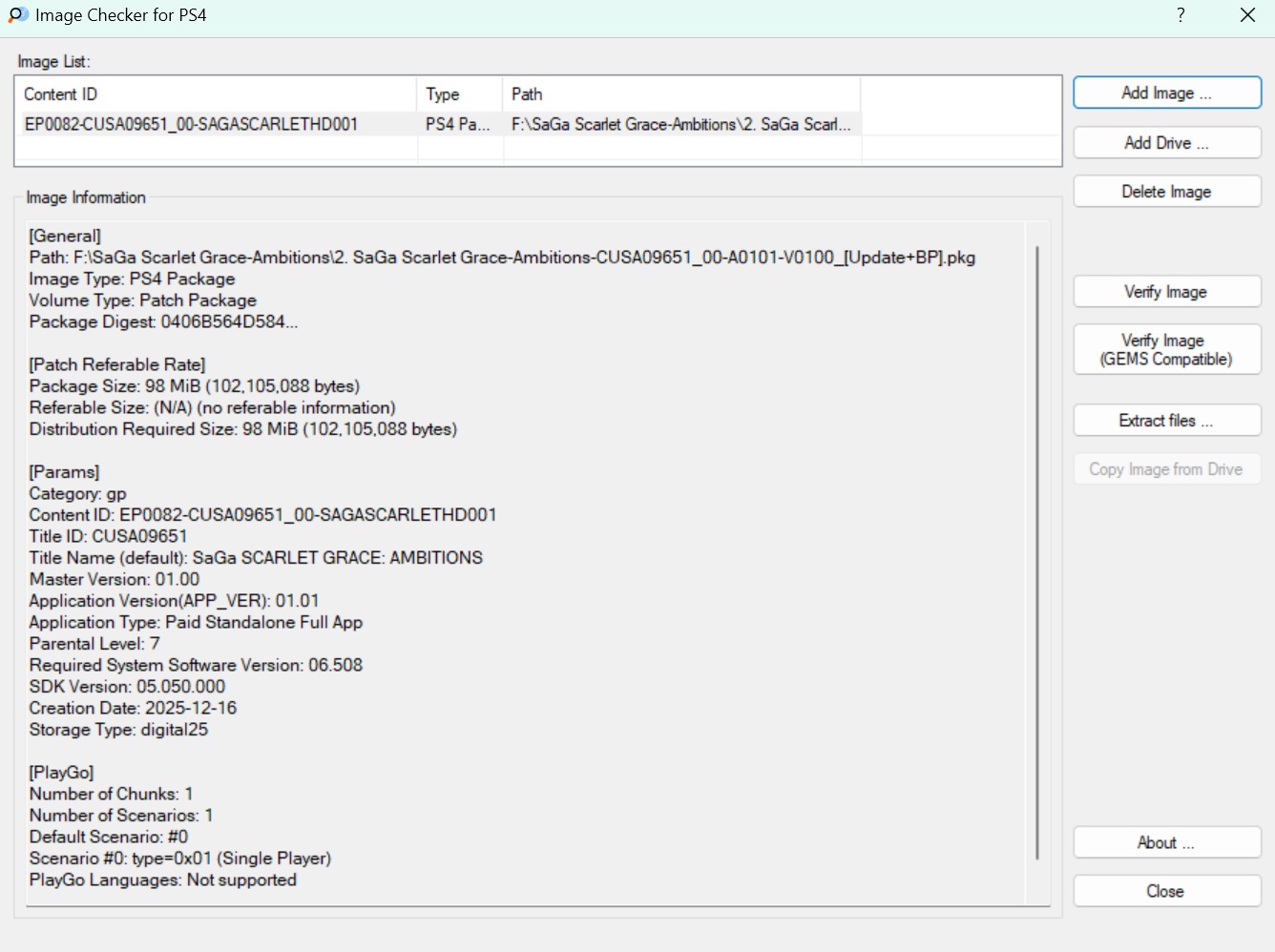Click the question mark help button
This screenshot has width=1275, height=952.
[1181, 15]
